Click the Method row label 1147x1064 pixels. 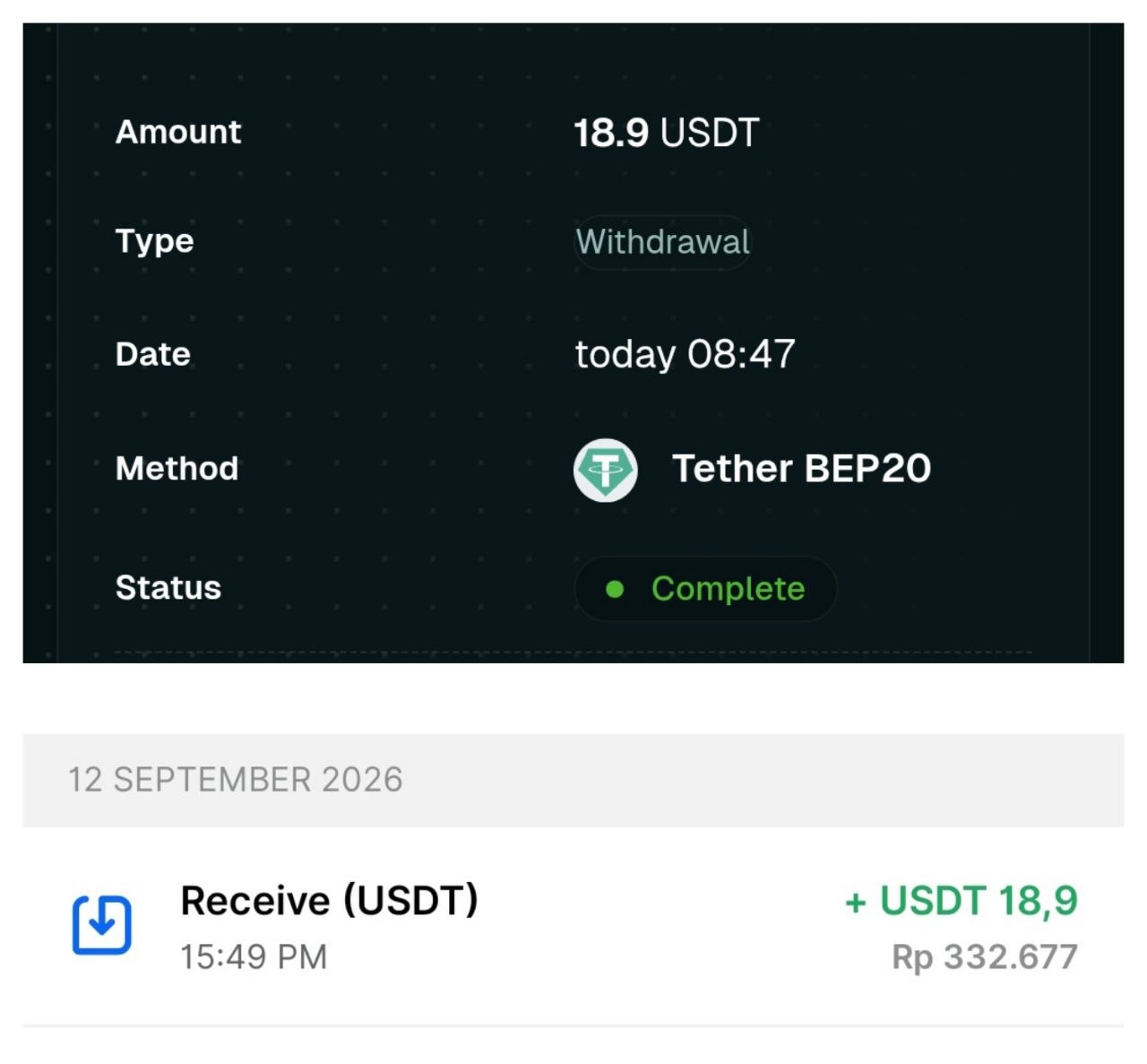pos(177,468)
